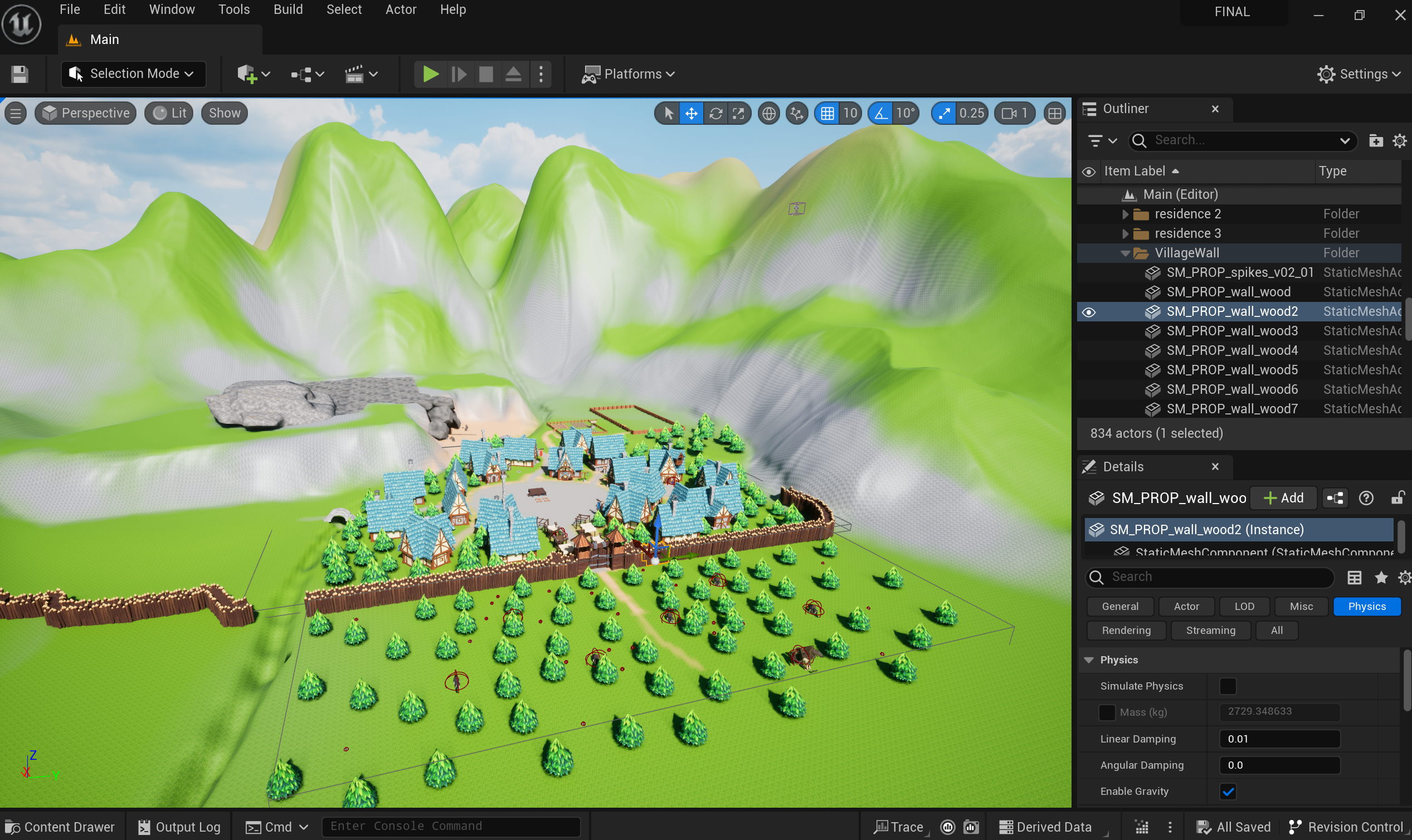Open rotation snap value 10° dropdown

pyautogui.click(x=905, y=113)
